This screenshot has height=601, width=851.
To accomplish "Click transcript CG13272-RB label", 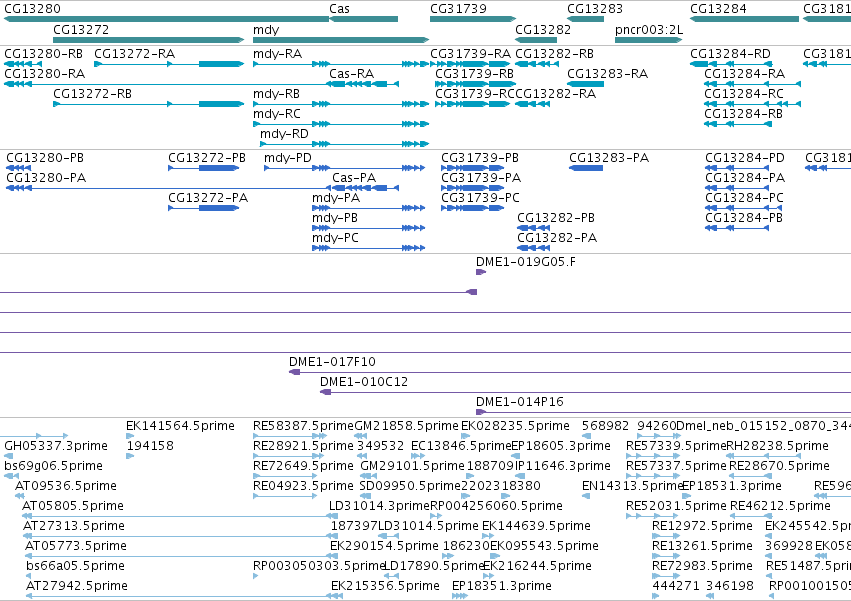I will tap(92, 94).
